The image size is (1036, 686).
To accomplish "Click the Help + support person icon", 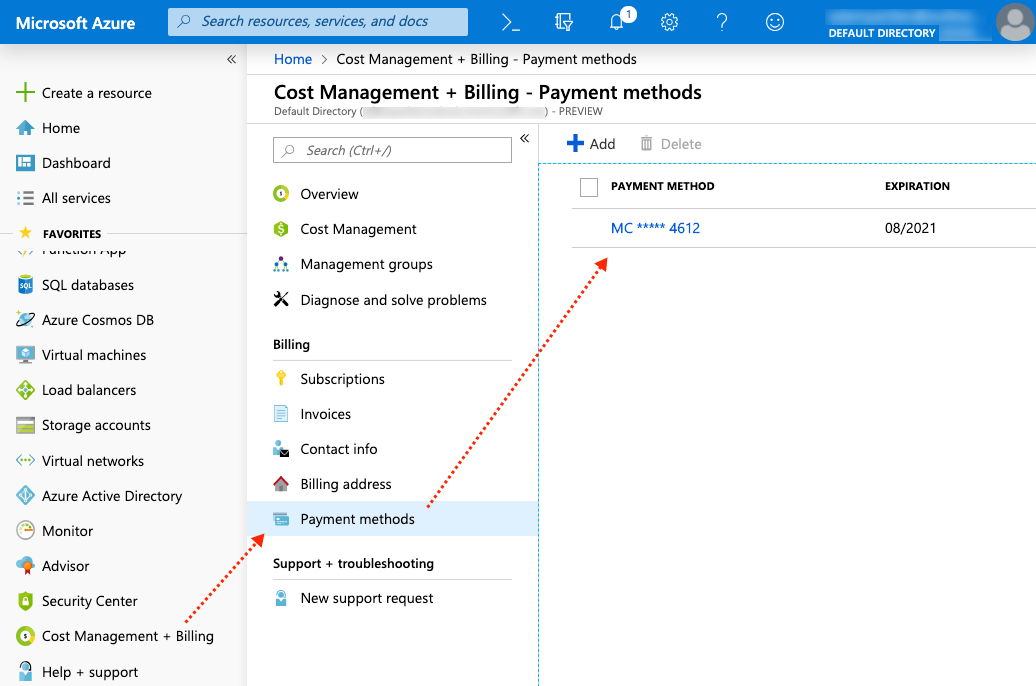I will pyautogui.click(x=25, y=671).
